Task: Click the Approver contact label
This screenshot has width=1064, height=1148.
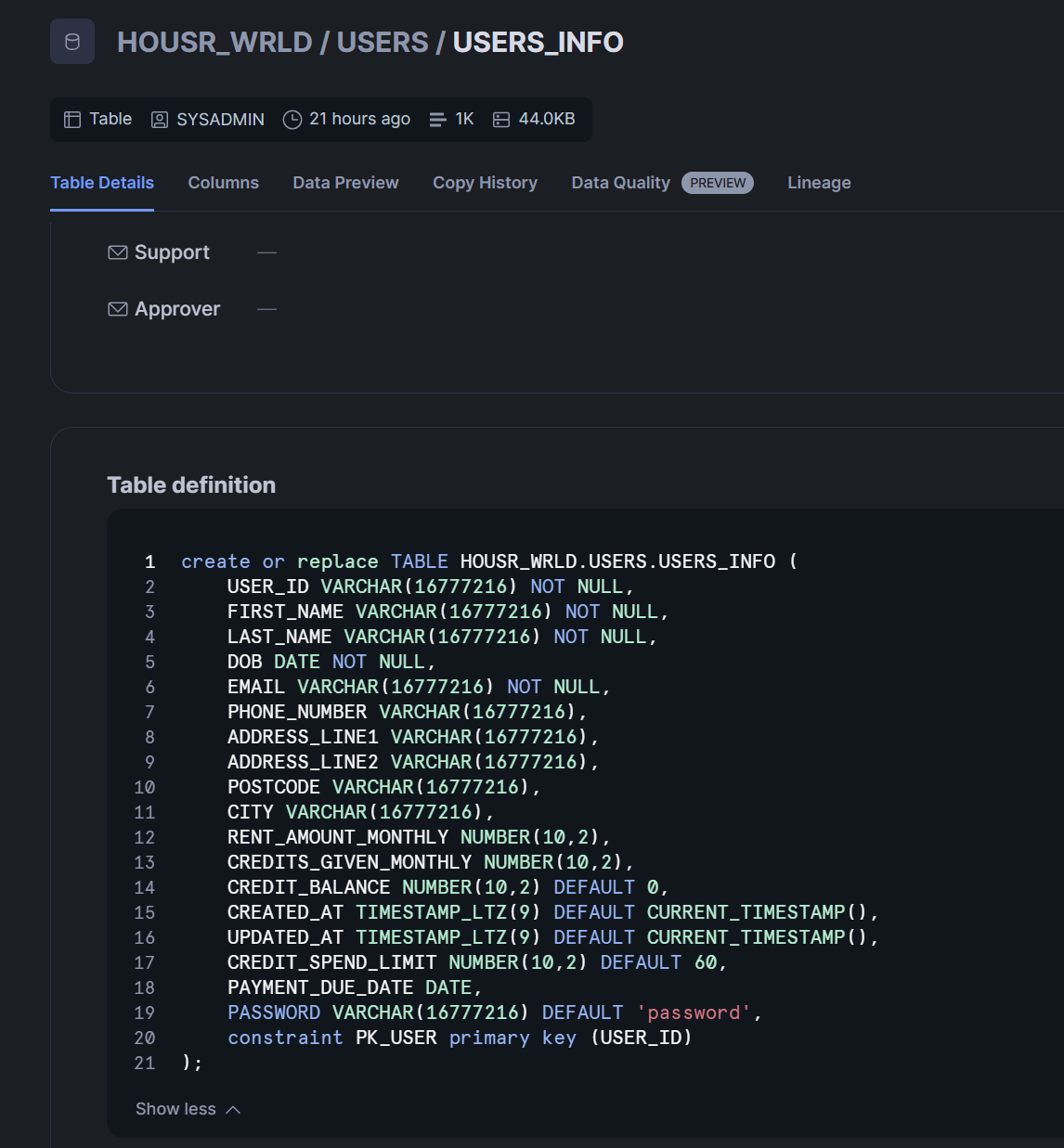Action: click(x=177, y=309)
